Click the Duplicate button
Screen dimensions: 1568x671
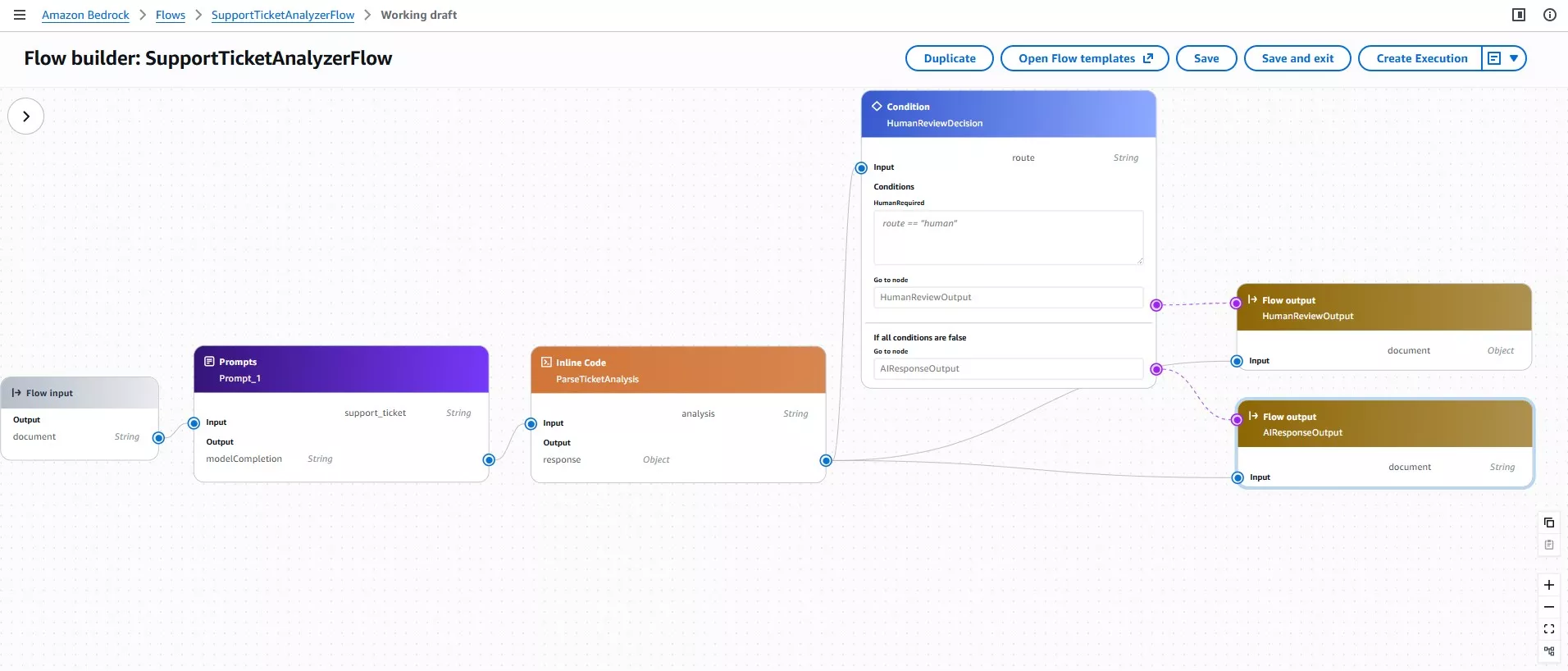point(950,58)
